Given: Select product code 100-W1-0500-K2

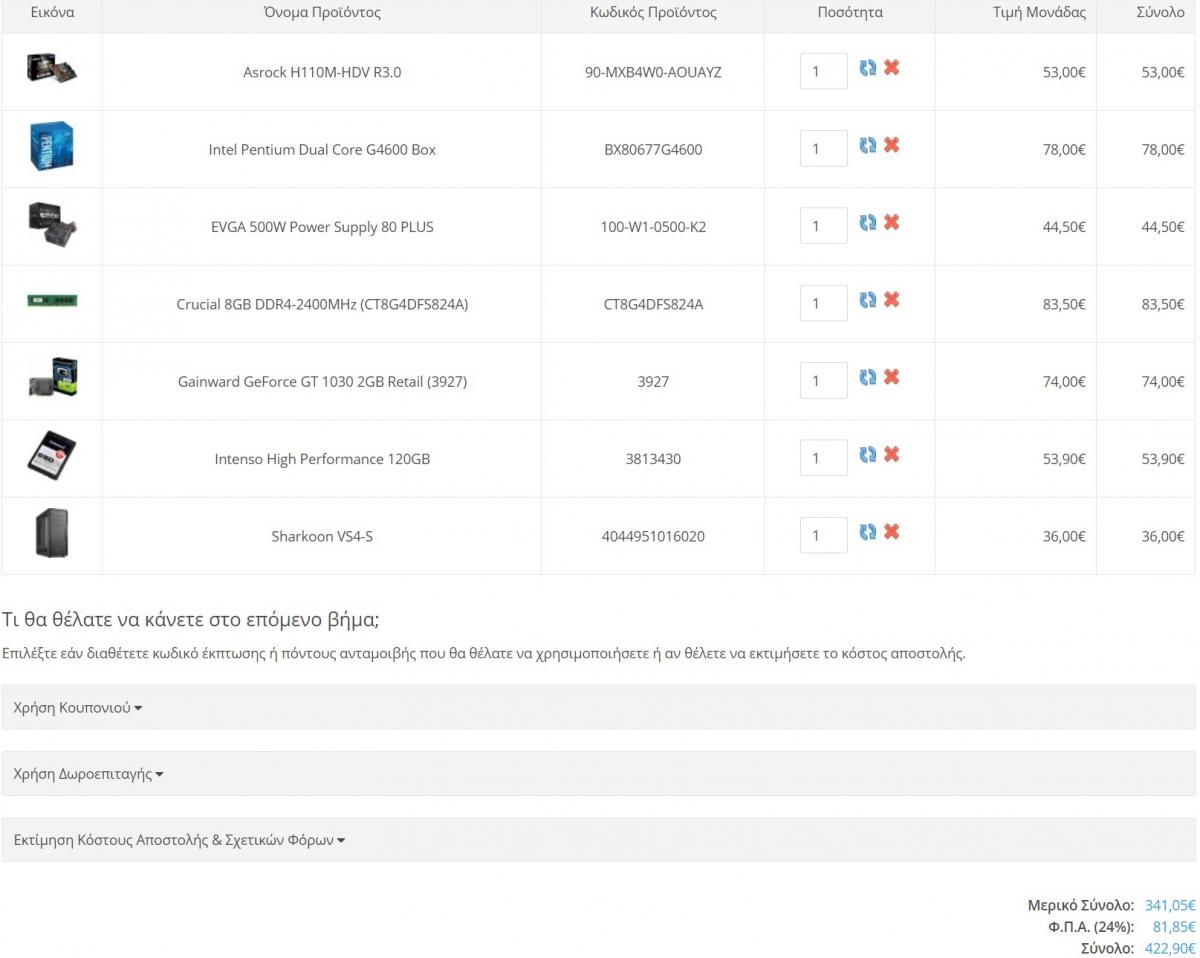Looking at the screenshot, I should click(653, 227).
